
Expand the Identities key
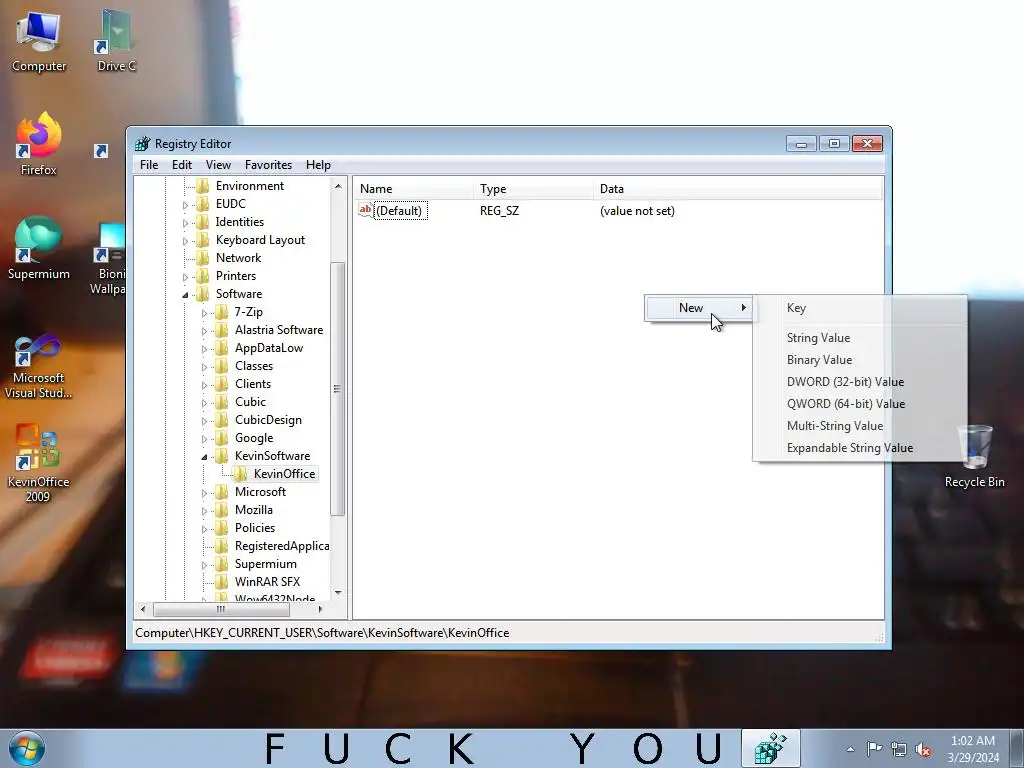[185, 223]
